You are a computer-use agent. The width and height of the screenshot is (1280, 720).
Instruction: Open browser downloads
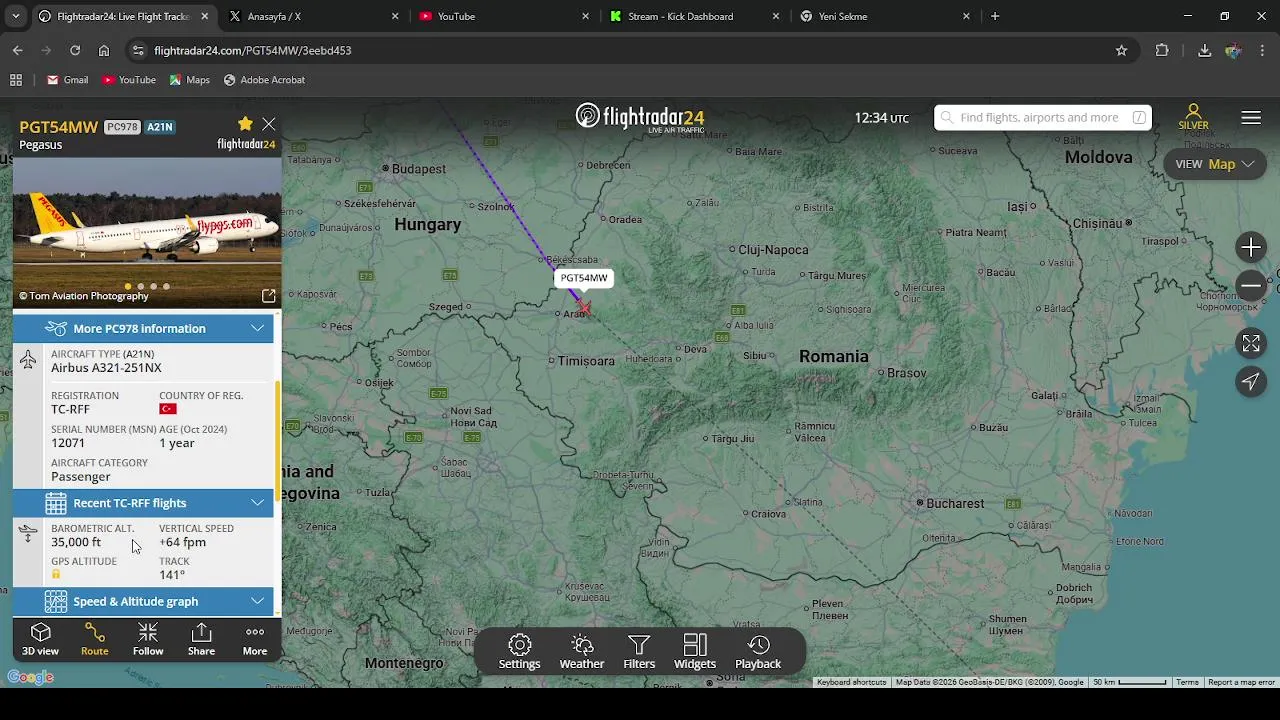point(1204,50)
